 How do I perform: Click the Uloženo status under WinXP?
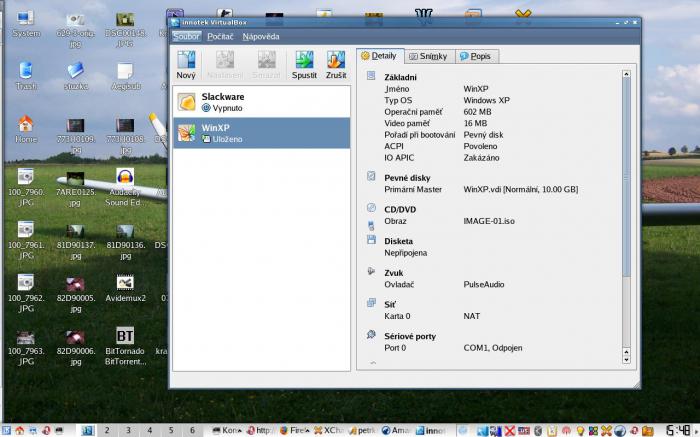tap(222, 139)
